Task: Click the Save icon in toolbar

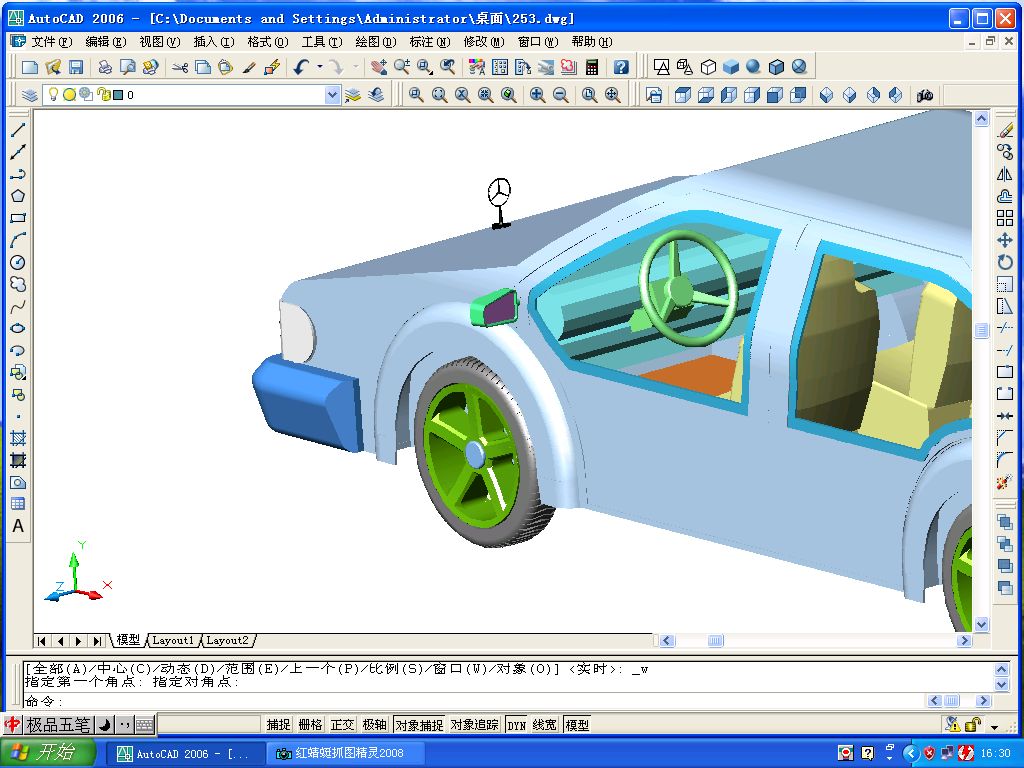Action: pyautogui.click(x=76, y=67)
